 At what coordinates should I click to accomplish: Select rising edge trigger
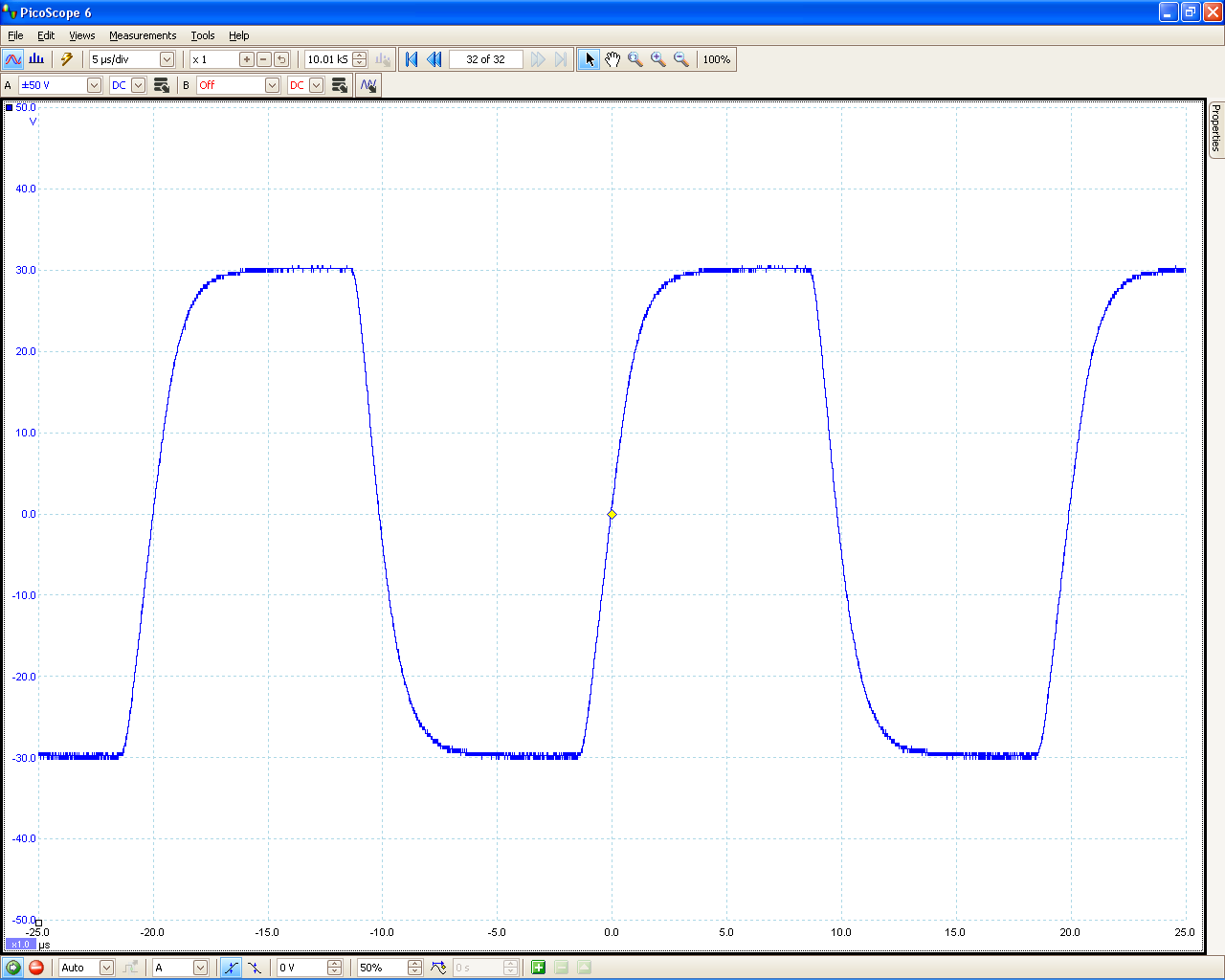pyautogui.click(x=231, y=968)
